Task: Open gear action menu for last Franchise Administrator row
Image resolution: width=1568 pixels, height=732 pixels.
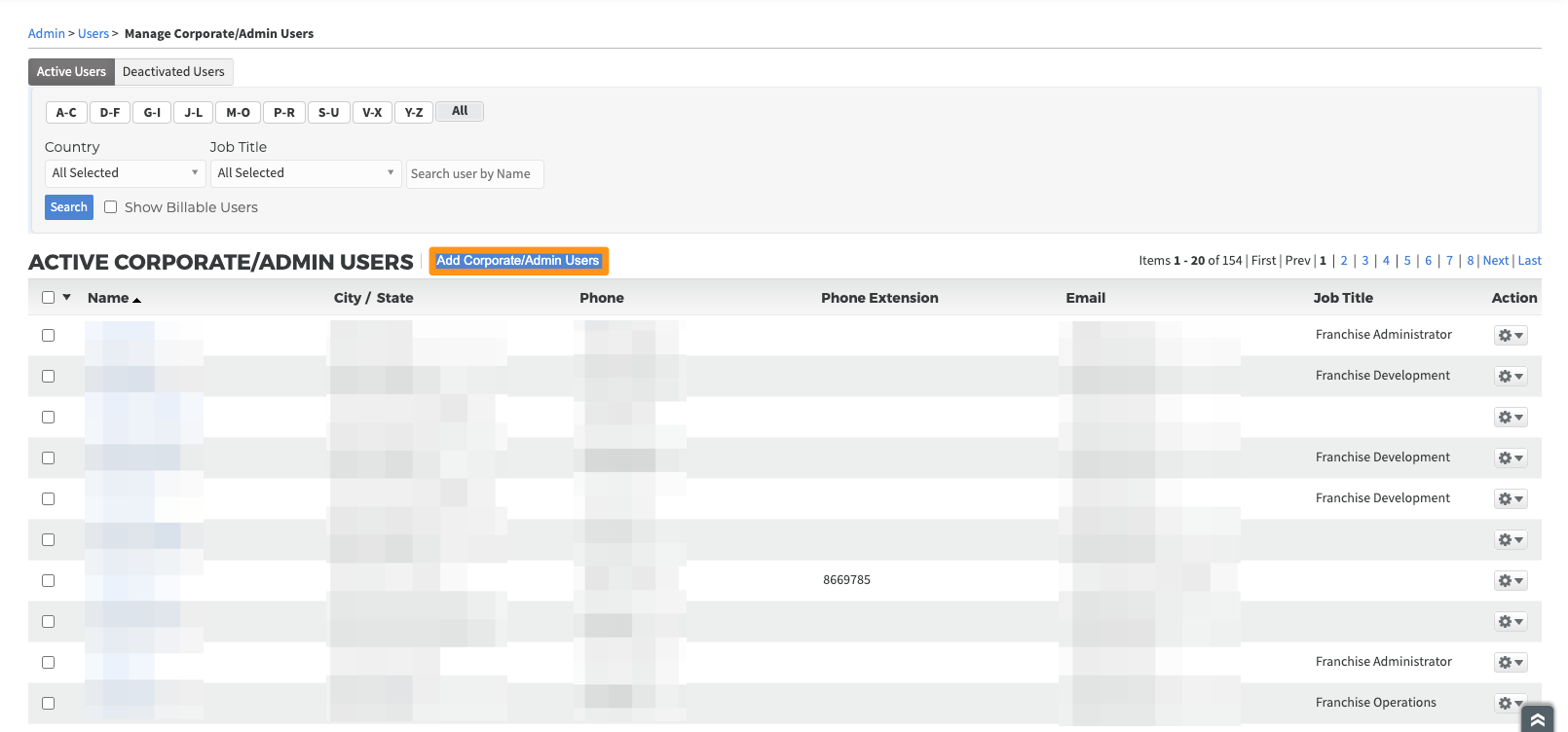Action: tap(1511, 663)
